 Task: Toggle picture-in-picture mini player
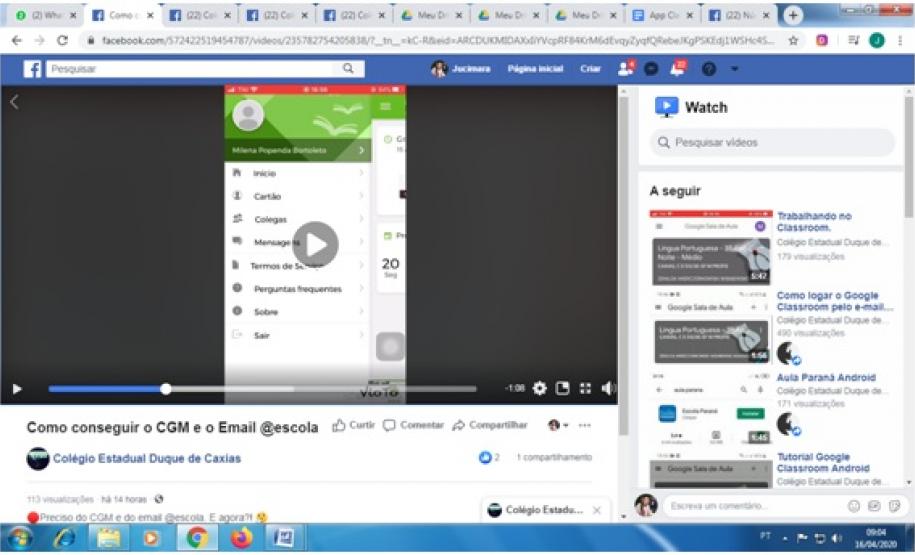[563, 388]
